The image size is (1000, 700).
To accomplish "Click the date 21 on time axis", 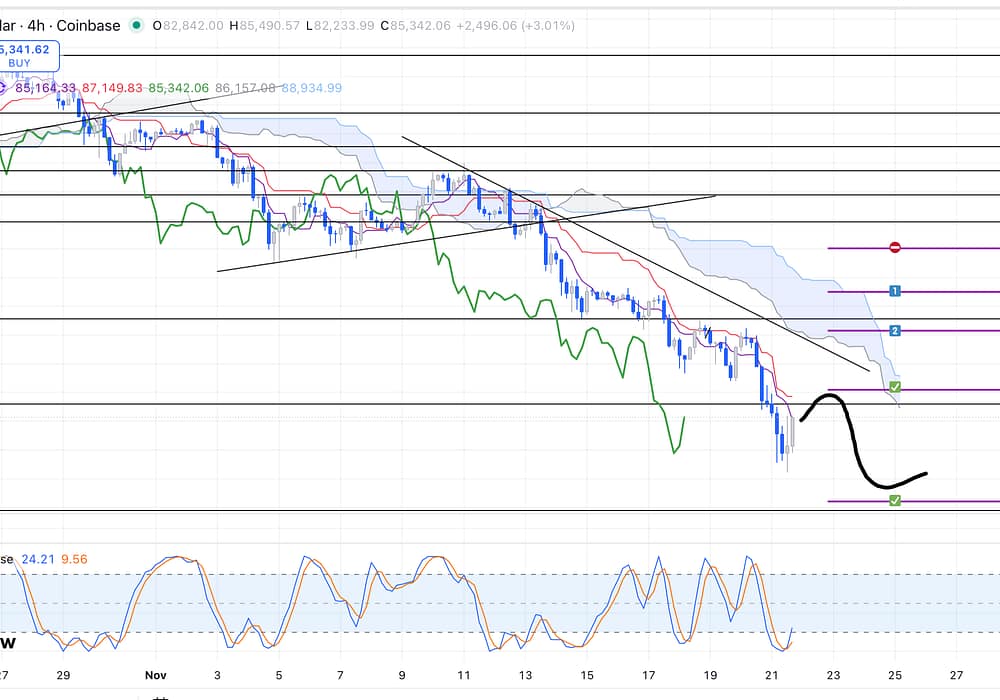I will 771,675.
